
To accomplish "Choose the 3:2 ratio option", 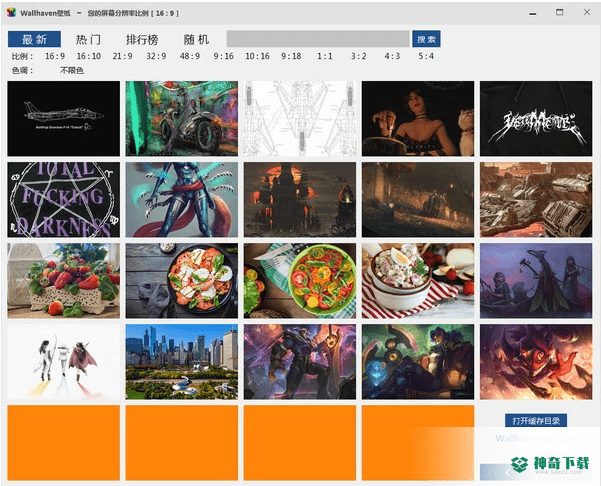I will 358,56.
